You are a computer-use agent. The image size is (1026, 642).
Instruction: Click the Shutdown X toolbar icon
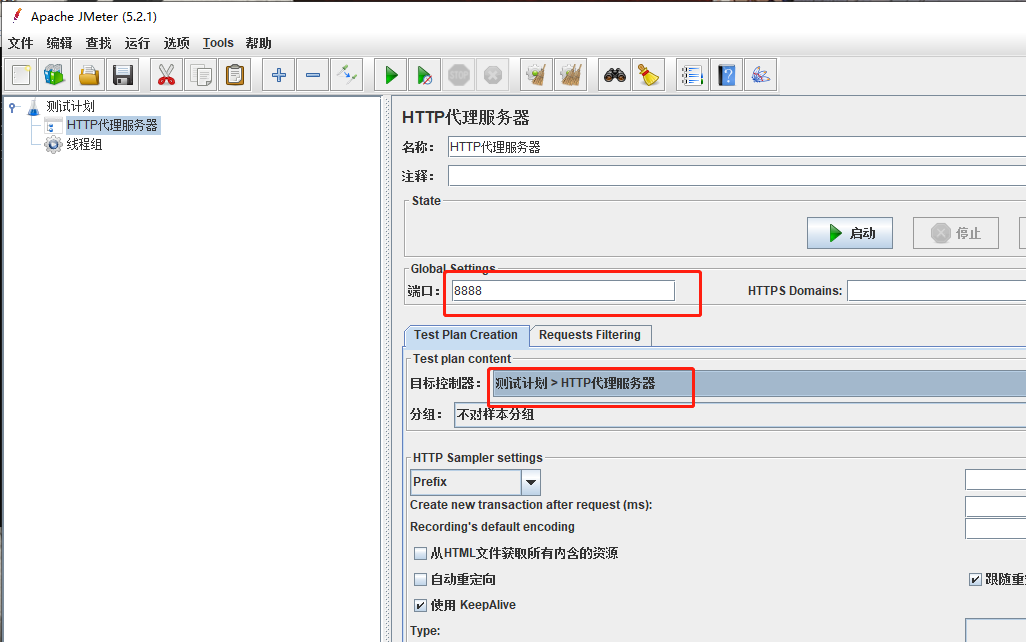[x=493, y=75]
